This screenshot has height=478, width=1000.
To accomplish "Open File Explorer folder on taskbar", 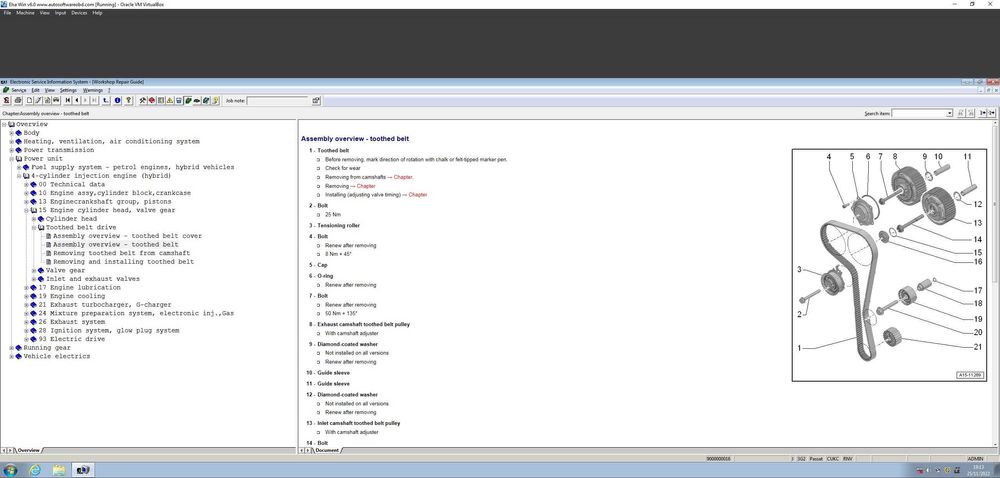I will (x=59, y=470).
